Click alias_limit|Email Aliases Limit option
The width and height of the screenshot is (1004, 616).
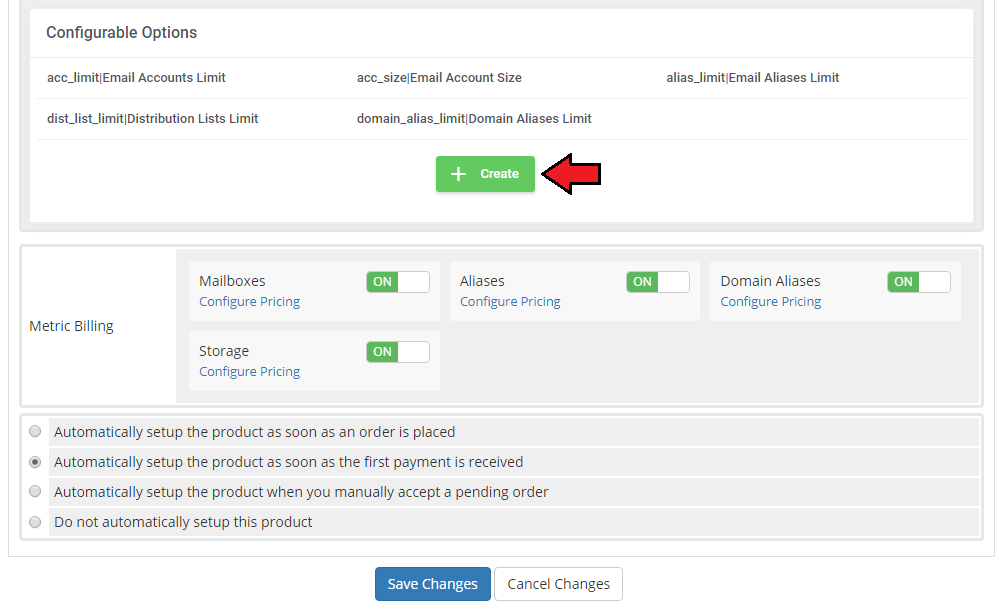click(x=752, y=77)
